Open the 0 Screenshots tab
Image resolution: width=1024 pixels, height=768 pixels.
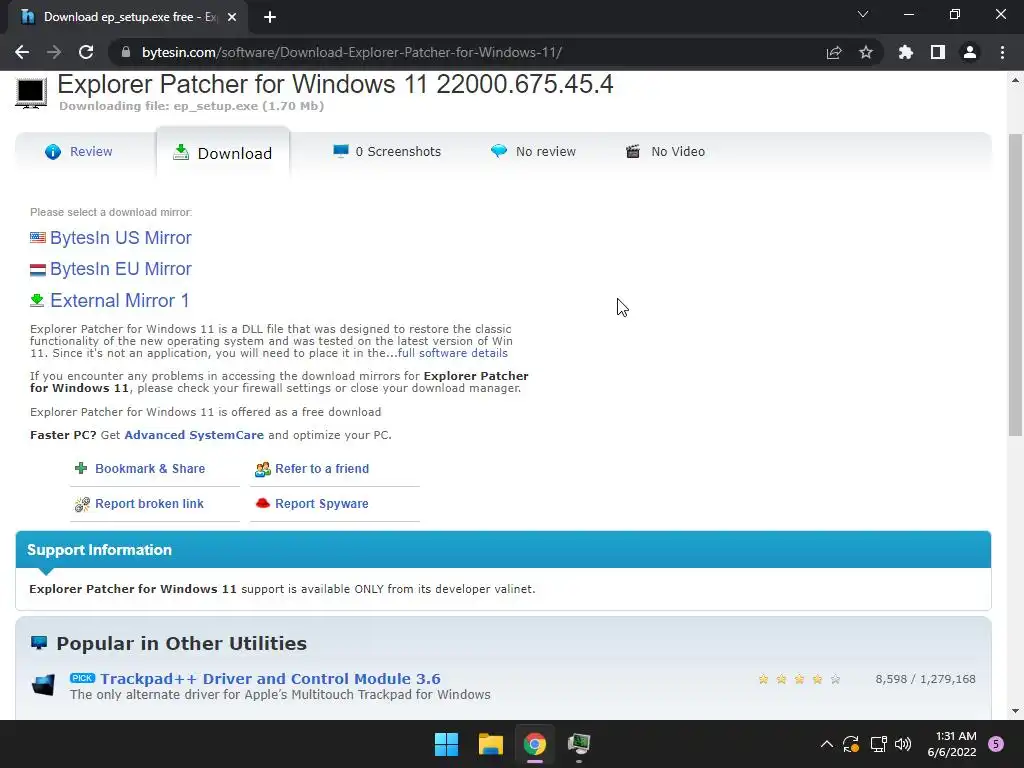point(387,152)
